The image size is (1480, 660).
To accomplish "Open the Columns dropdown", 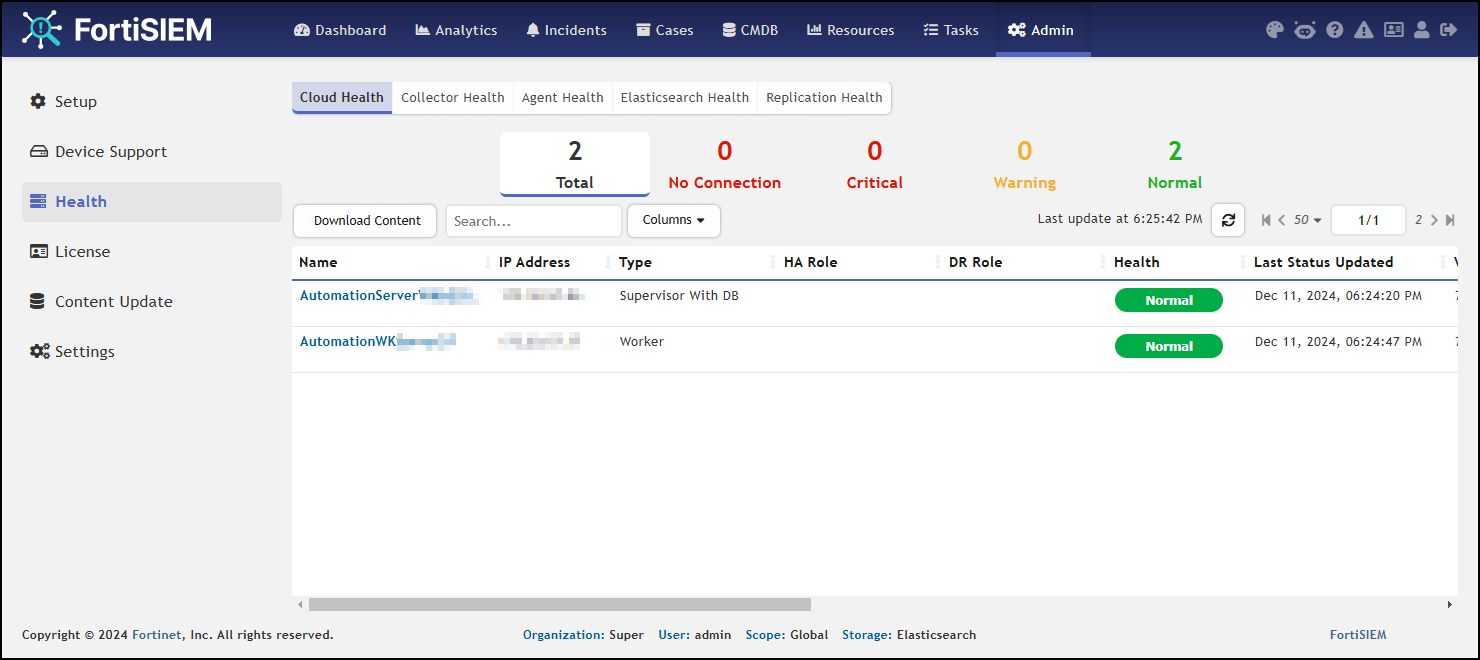I will click(673, 220).
